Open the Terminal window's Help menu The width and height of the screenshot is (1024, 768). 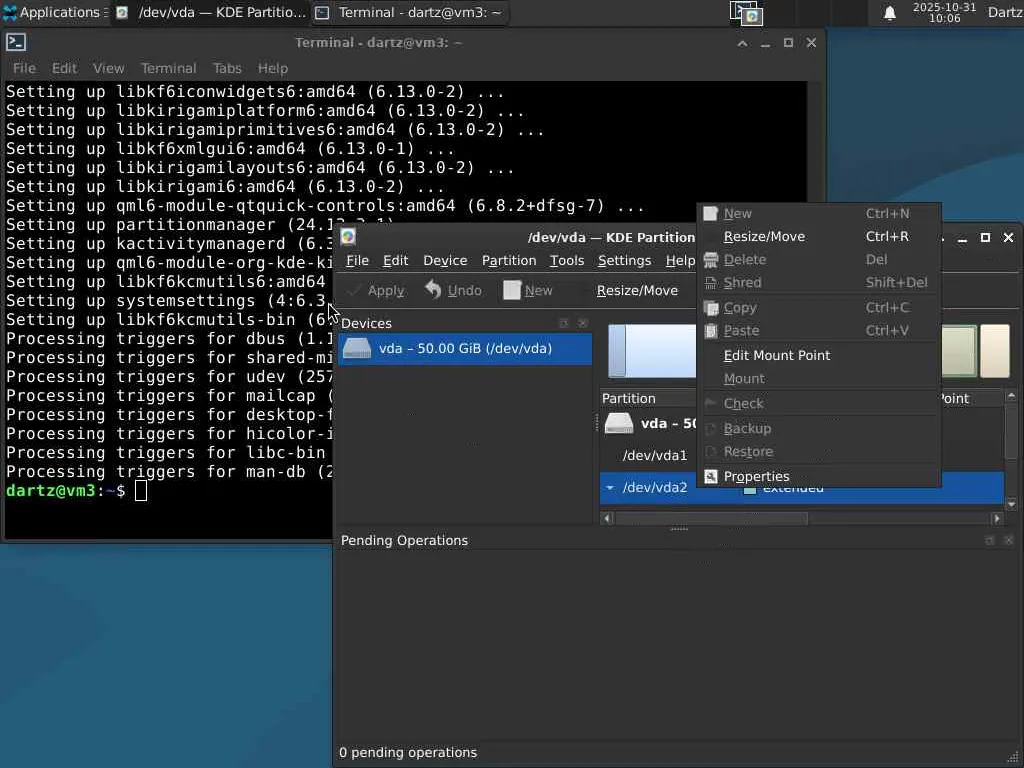tap(272, 68)
